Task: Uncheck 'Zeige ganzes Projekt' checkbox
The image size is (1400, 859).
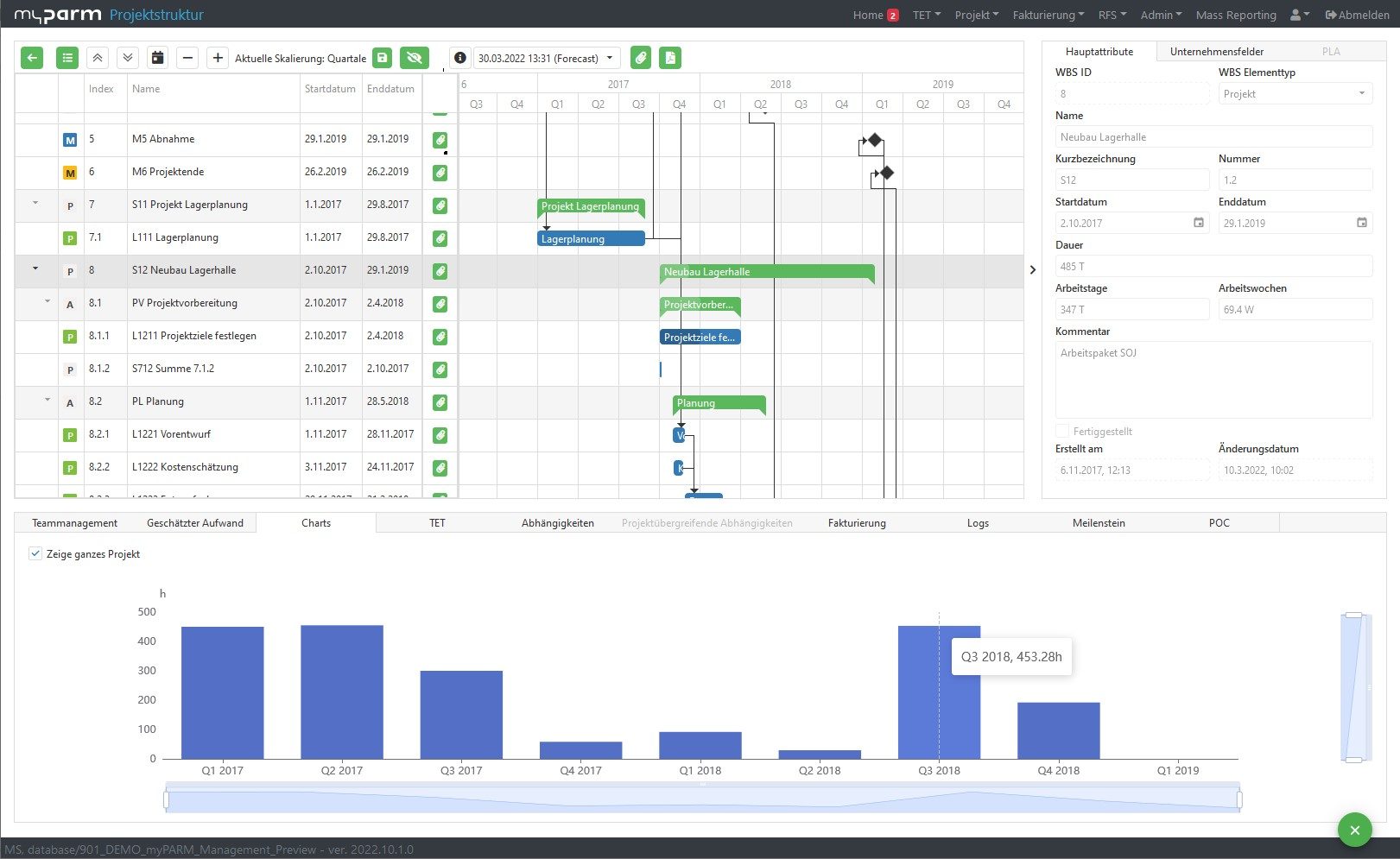Action: [x=35, y=554]
